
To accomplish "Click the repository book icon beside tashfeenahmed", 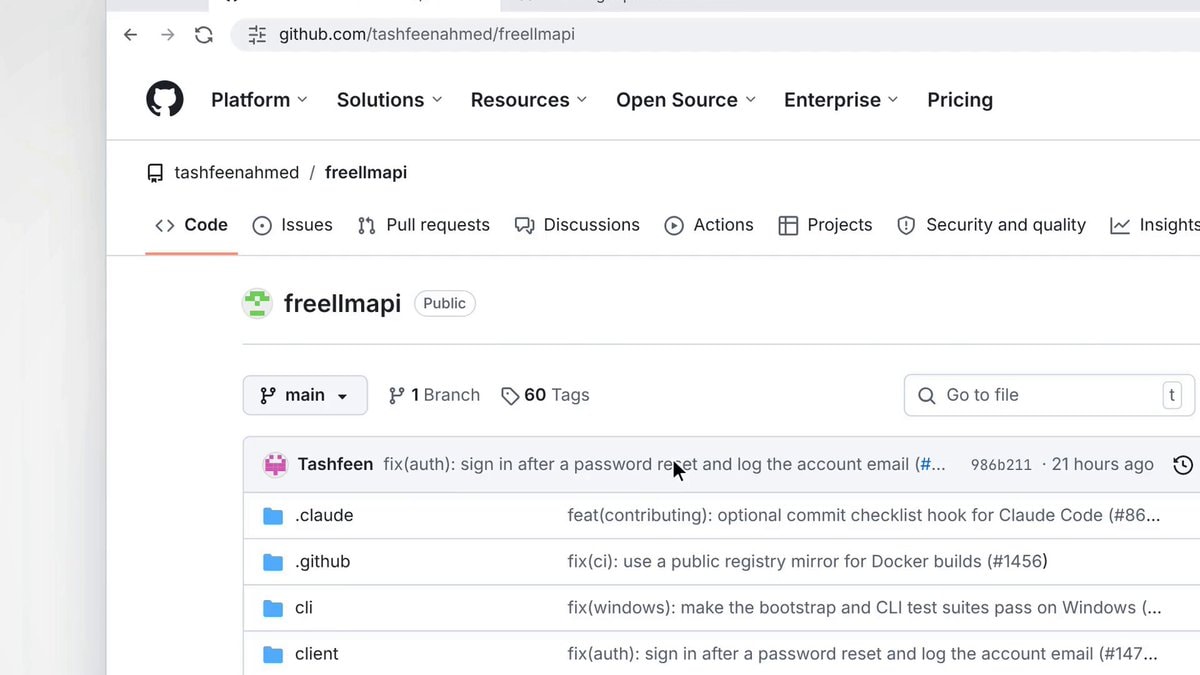I will pos(155,173).
